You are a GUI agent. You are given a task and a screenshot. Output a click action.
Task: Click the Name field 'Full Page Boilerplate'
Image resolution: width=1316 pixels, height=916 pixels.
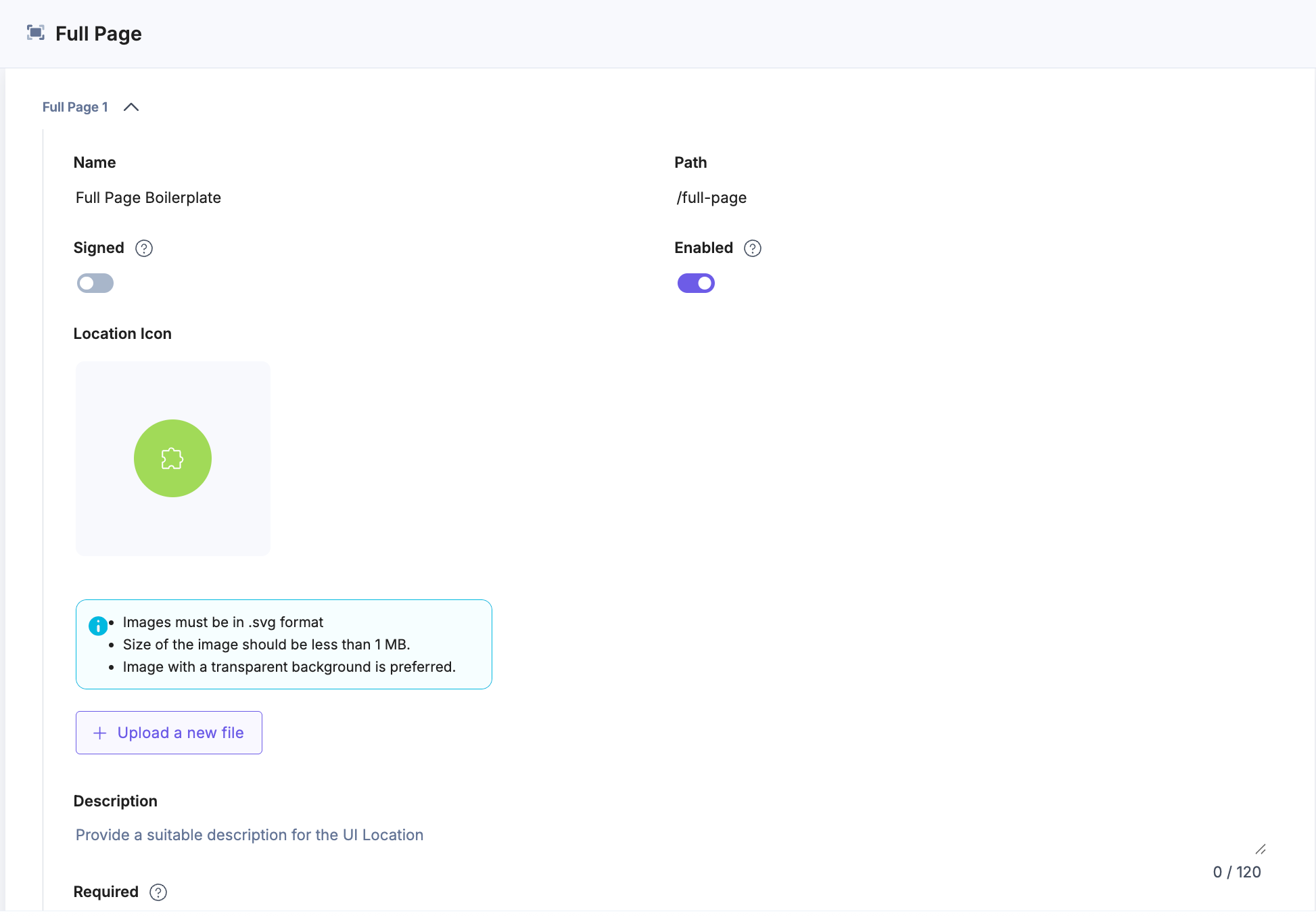coord(148,198)
